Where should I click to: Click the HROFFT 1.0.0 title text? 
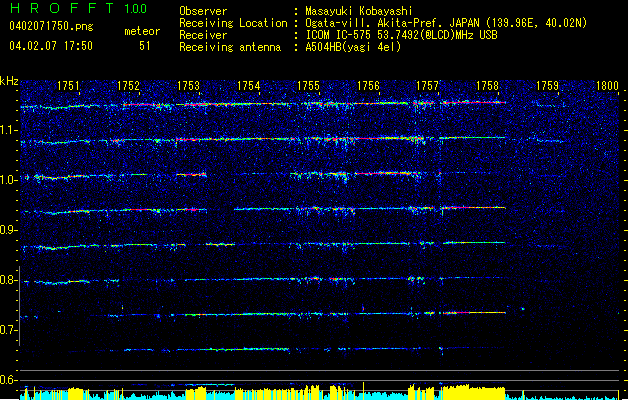79,8
